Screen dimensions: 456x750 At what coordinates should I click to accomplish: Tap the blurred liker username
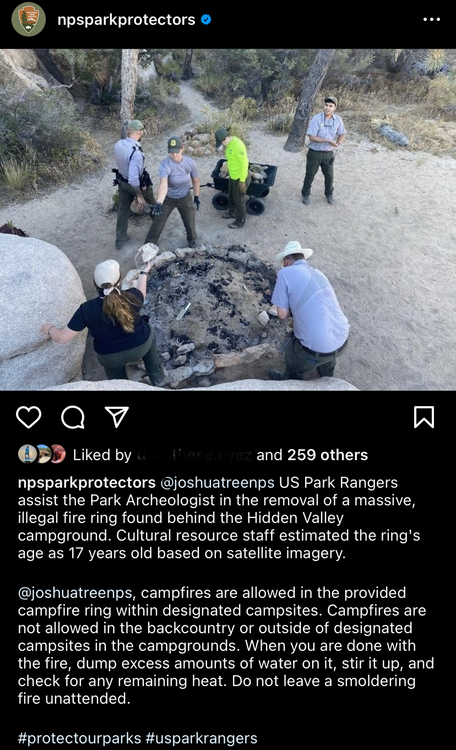194,454
